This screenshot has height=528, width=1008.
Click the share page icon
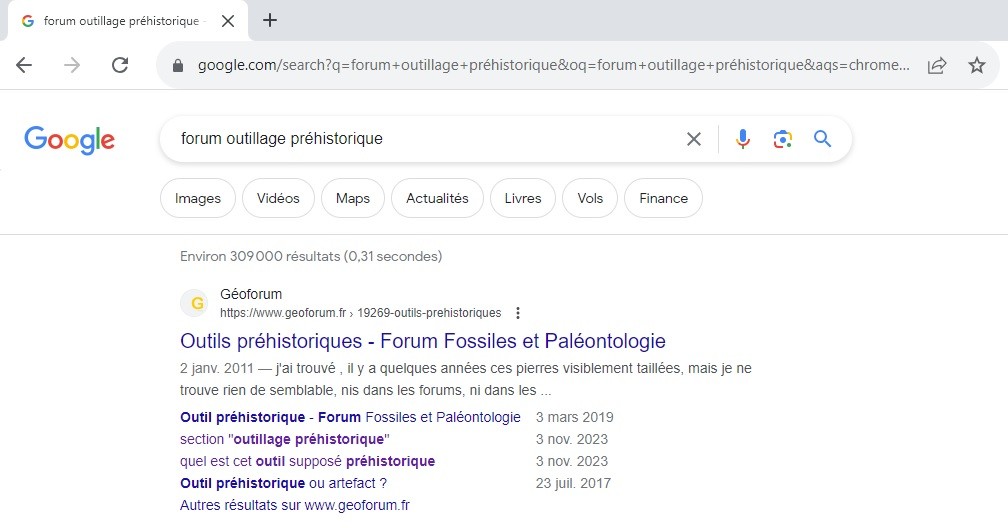(x=937, y=65)
